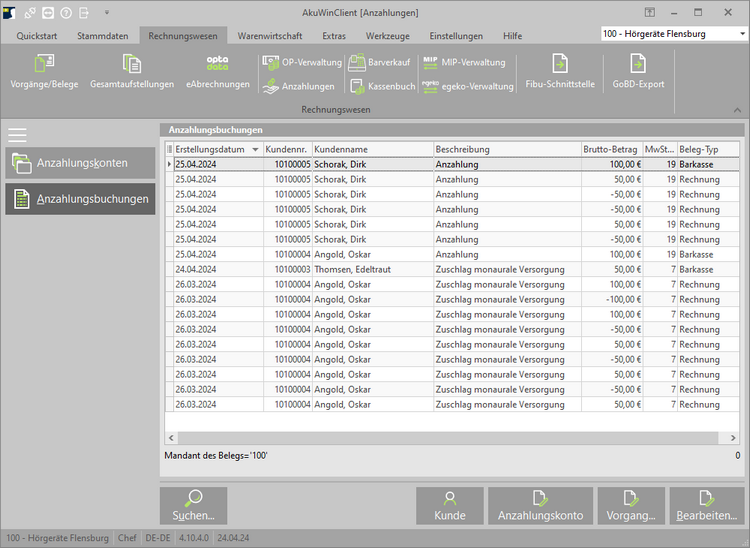Open the Warenwirtschaft ribbon tab

tap(270, 35)
